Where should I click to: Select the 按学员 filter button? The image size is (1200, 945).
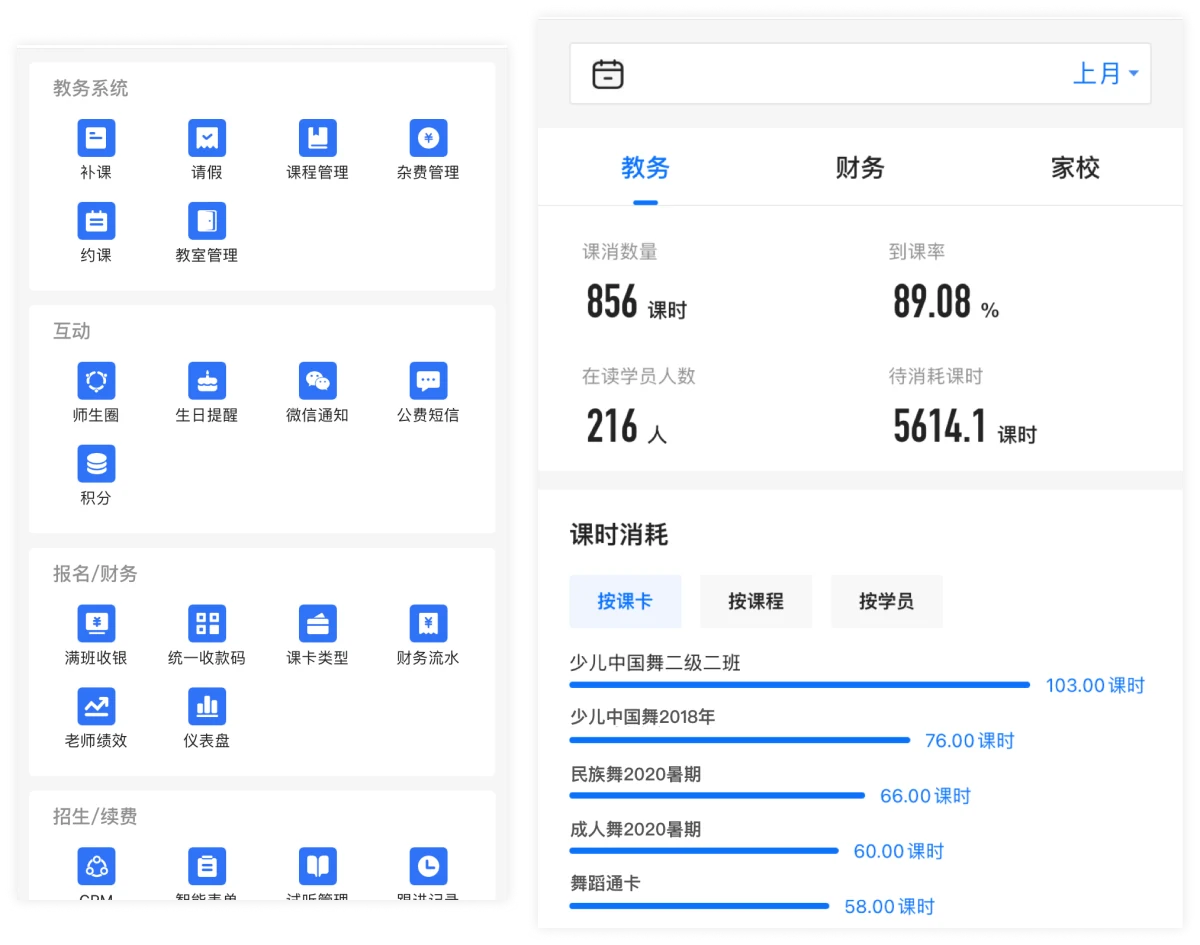pos(886,601)
